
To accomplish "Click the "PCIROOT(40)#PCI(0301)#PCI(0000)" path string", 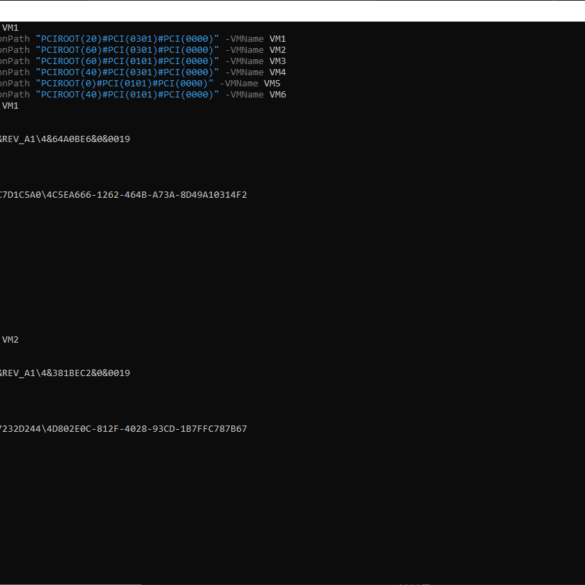I will pyautogui.click(x=127, y=72).
